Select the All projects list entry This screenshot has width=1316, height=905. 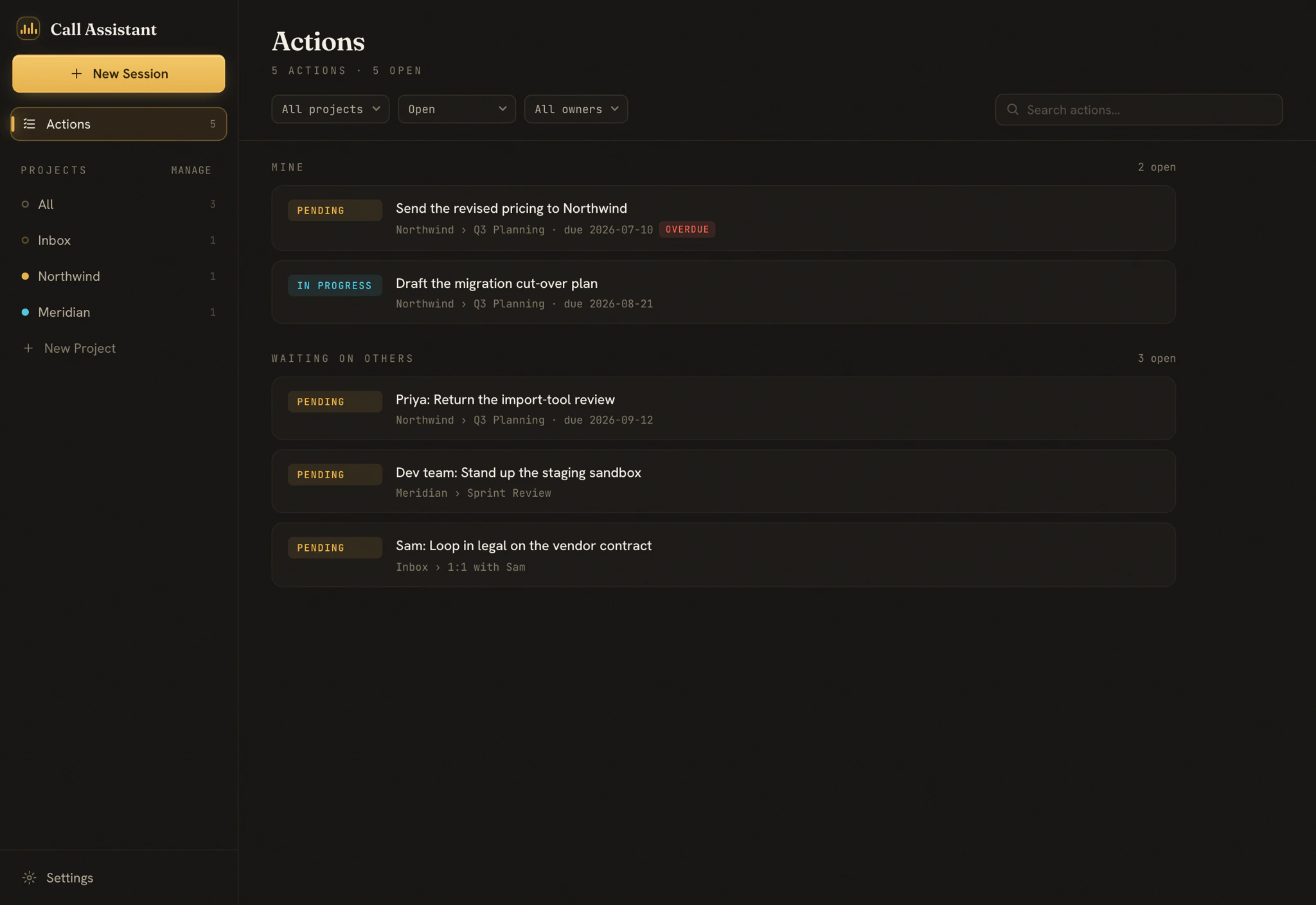click(x=119, y=204)
